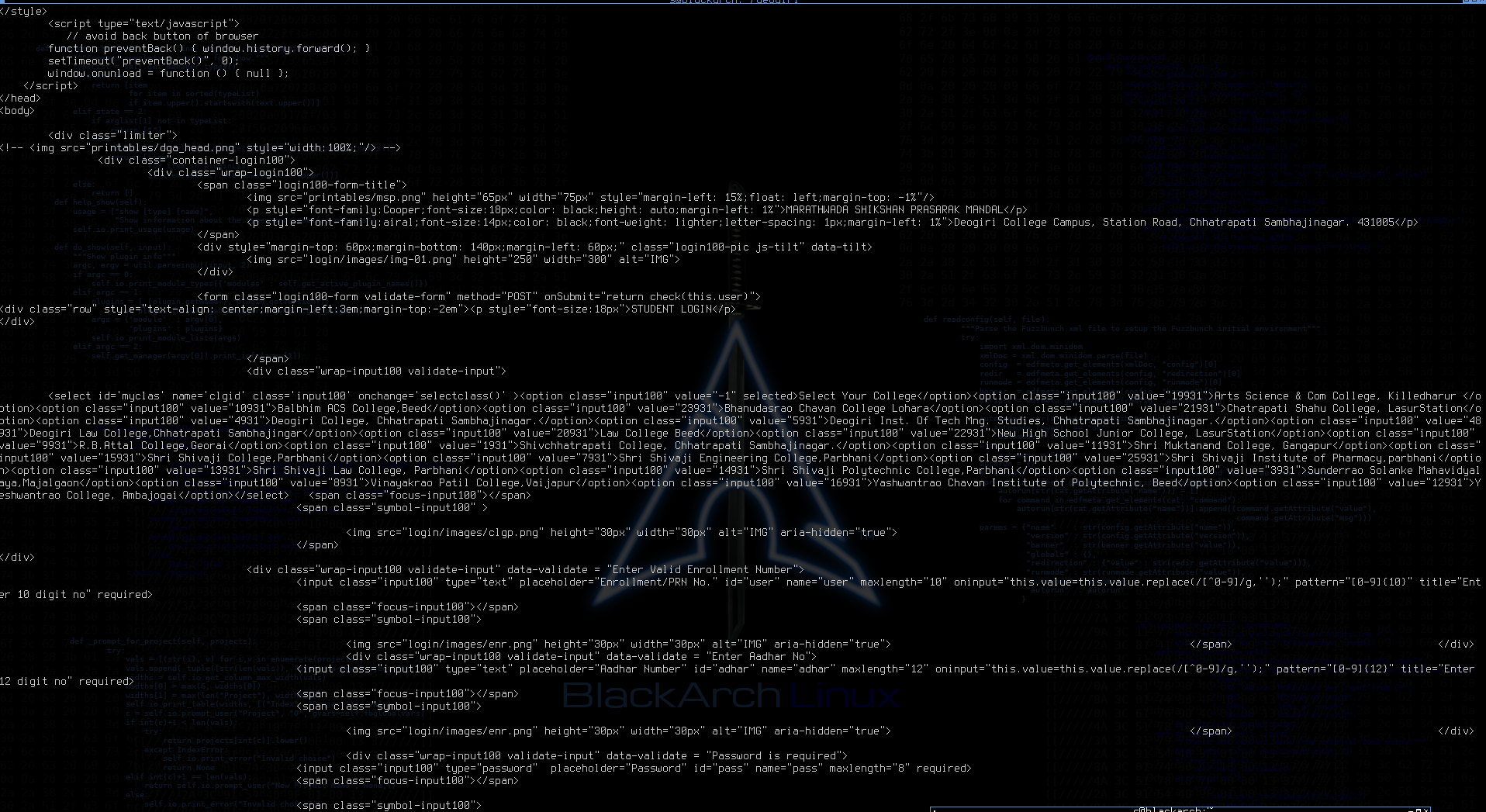
Task: Click the '<div class="wrap-login100">' line
Action: click(230, 172)
